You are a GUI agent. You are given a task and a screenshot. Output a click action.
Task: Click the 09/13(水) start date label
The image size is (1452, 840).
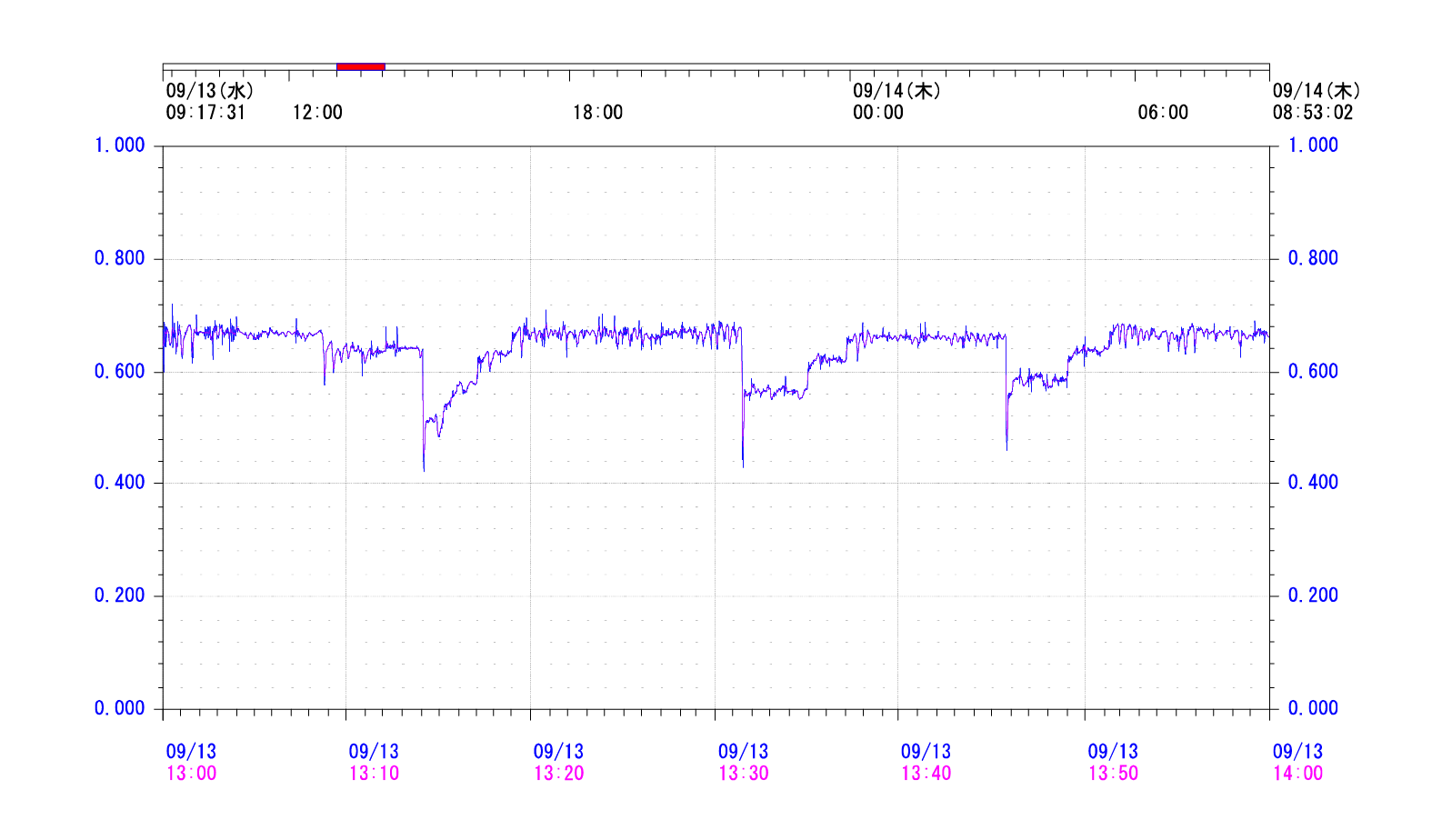[210, 91]
